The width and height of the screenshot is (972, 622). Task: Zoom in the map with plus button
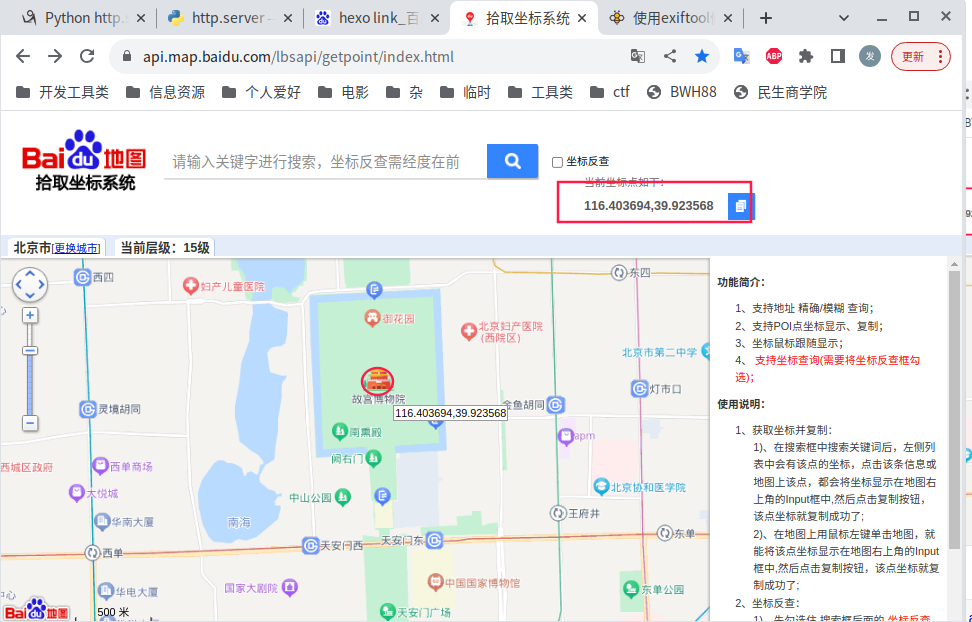(30, 316)
